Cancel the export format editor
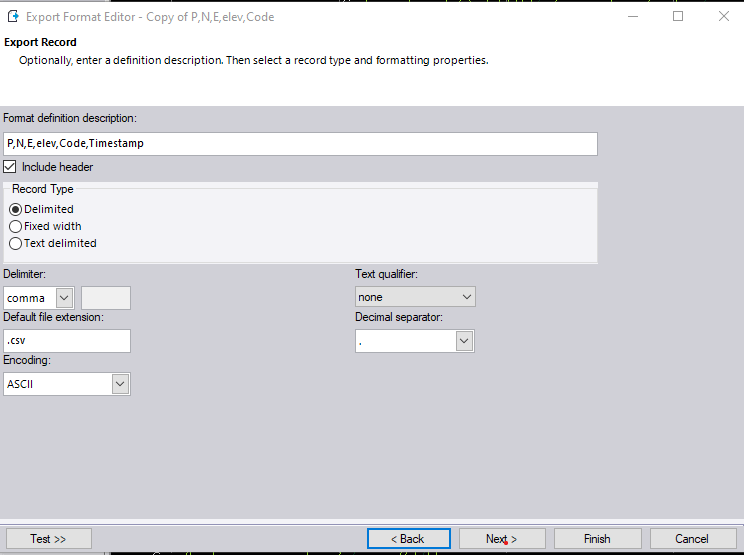 (692, 539)
